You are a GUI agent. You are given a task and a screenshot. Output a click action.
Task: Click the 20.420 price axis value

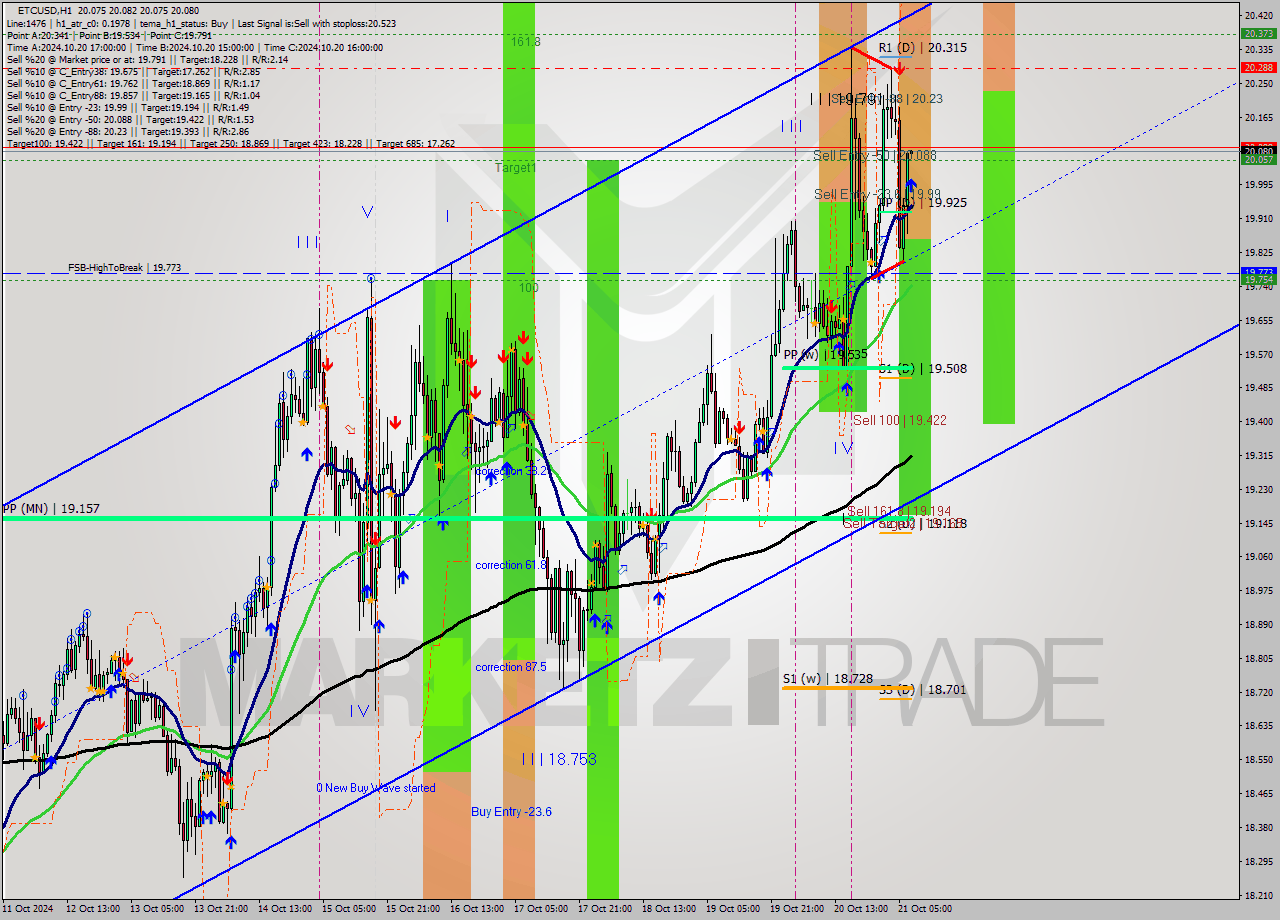(x=1258, y=16)
